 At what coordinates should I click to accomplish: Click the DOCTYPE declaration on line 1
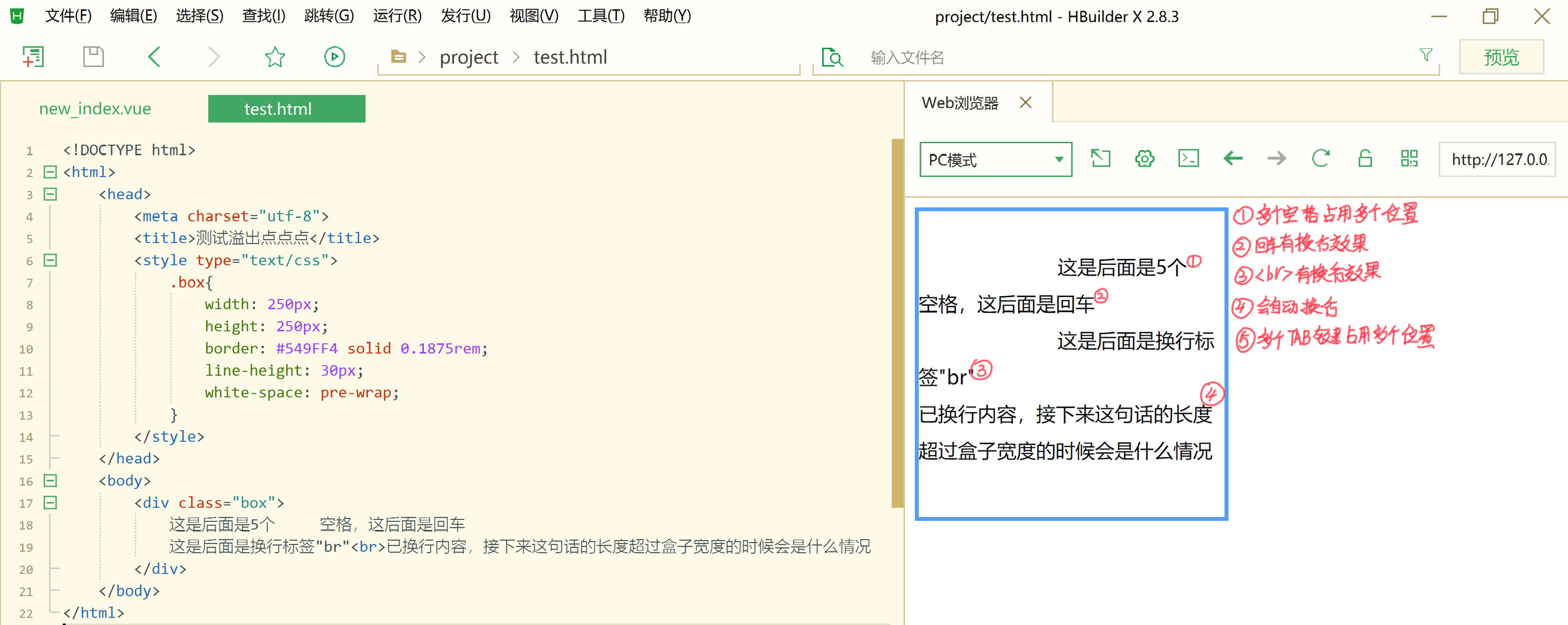[x=129, y=150]
